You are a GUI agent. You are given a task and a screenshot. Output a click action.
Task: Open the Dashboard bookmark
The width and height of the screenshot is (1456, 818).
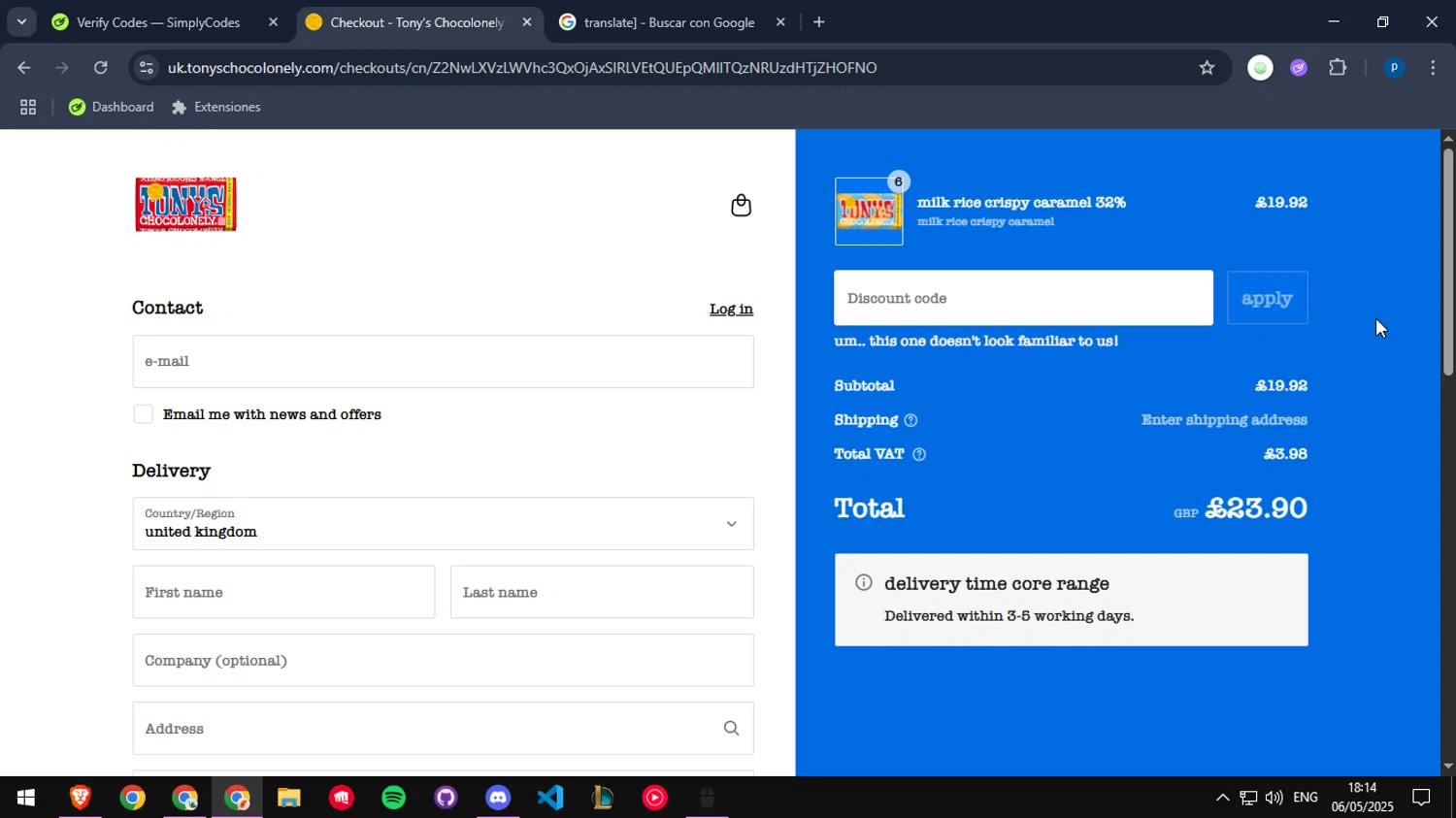[x=112, y=107]
